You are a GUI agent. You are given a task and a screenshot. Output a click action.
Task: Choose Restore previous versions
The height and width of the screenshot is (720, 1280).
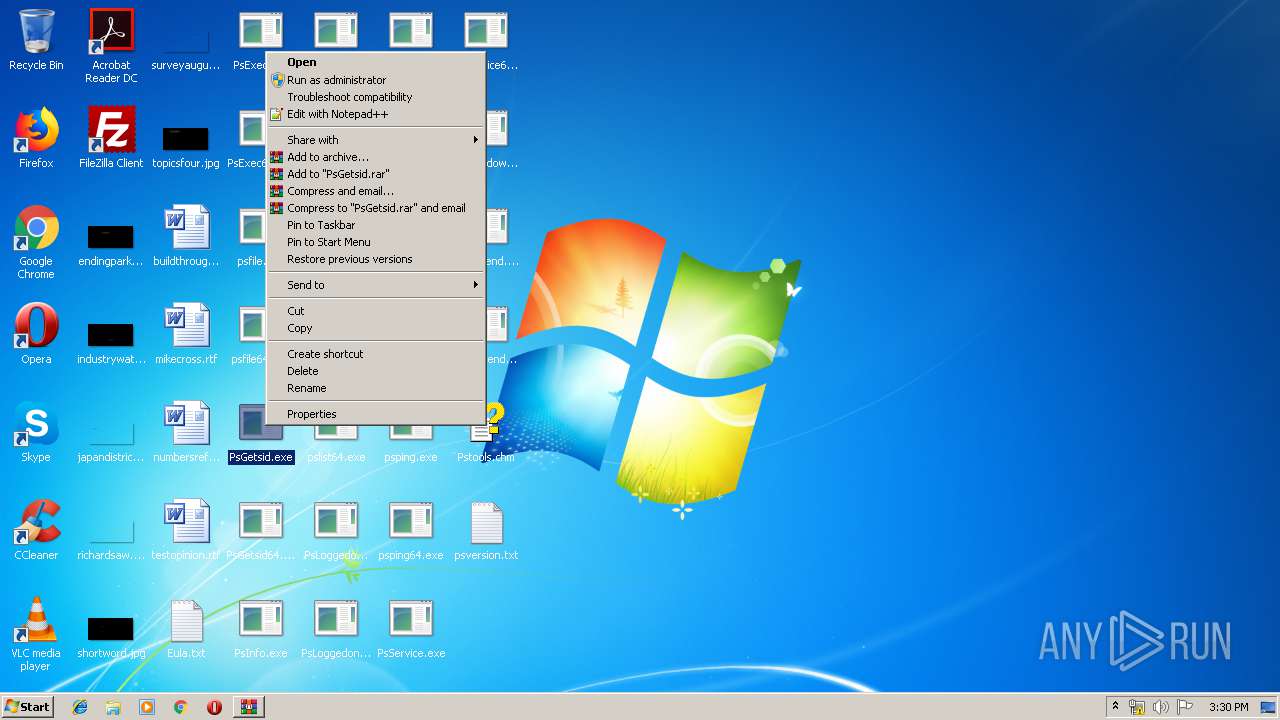click(376, 259)
